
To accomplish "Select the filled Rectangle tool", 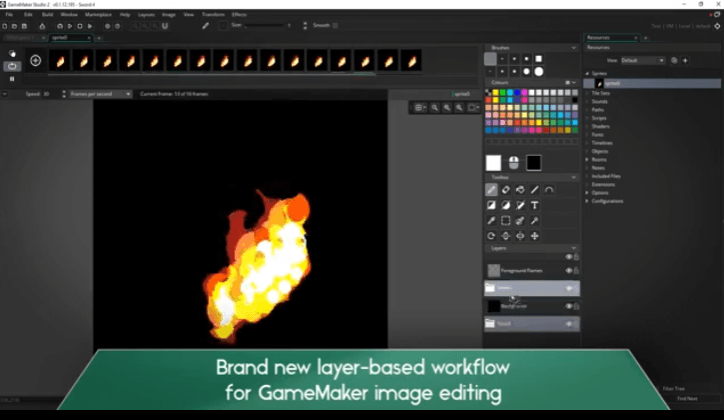I will pos(491,205).
